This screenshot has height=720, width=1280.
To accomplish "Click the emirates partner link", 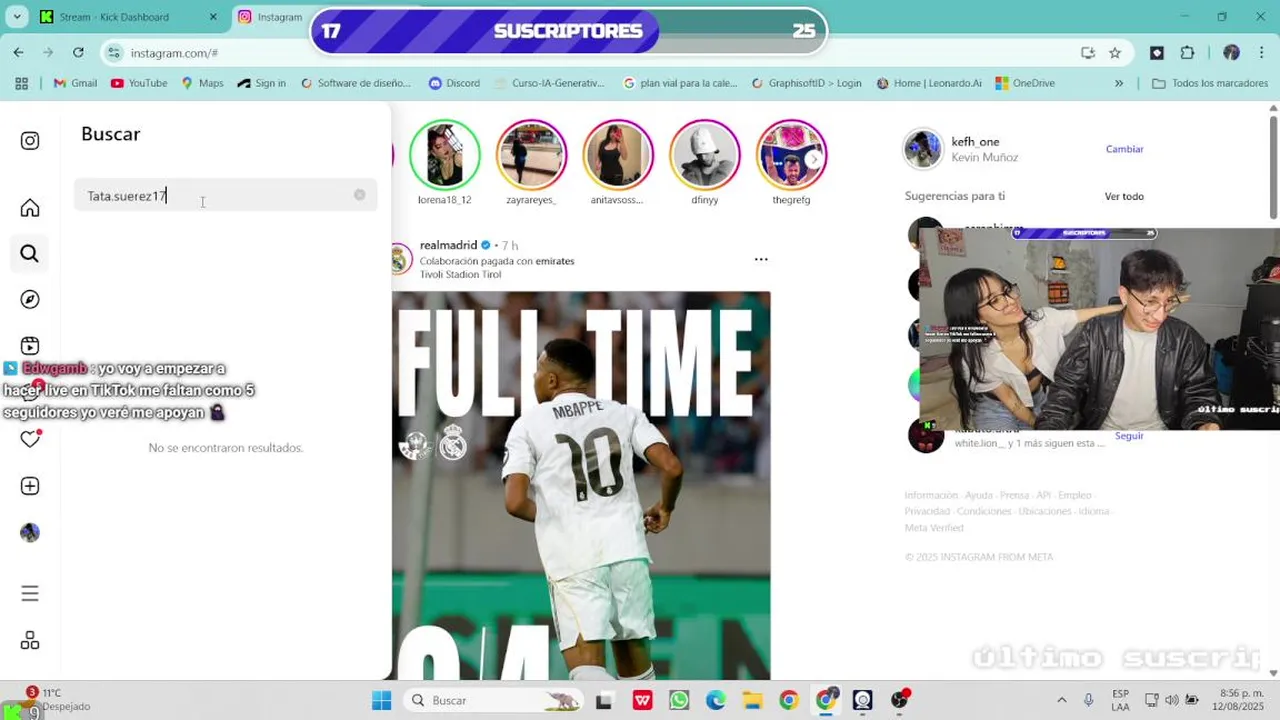I will pyautogui.click(x=555, y=261).
